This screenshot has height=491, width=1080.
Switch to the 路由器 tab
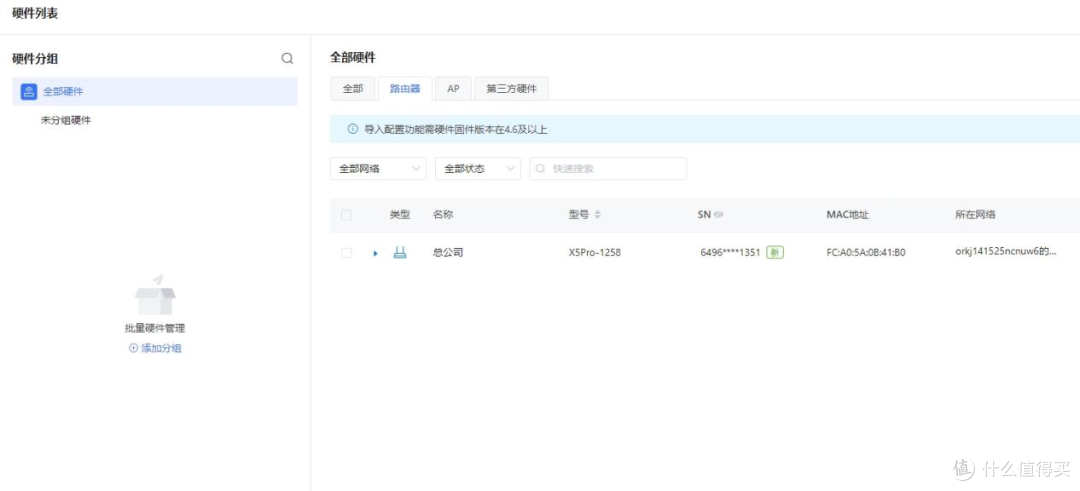pos(405,89)
